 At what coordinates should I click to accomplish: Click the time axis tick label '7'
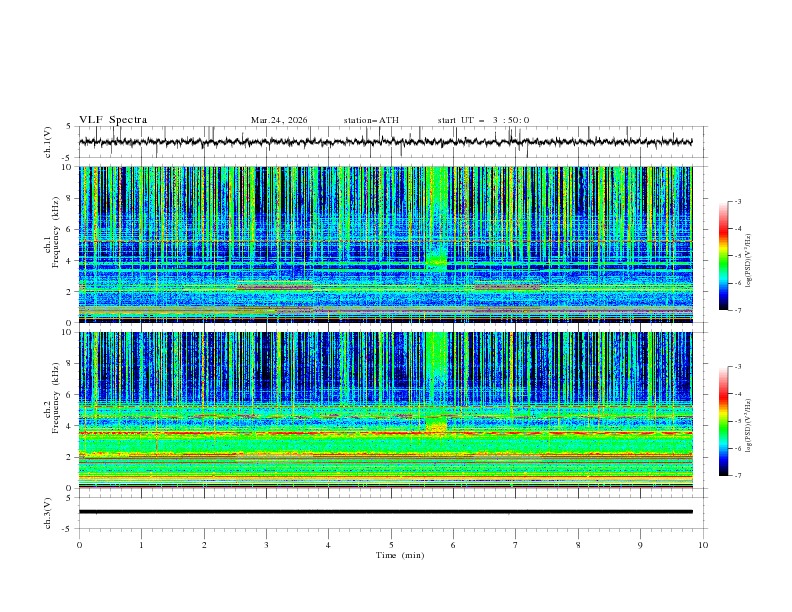(x=516, y=545)
